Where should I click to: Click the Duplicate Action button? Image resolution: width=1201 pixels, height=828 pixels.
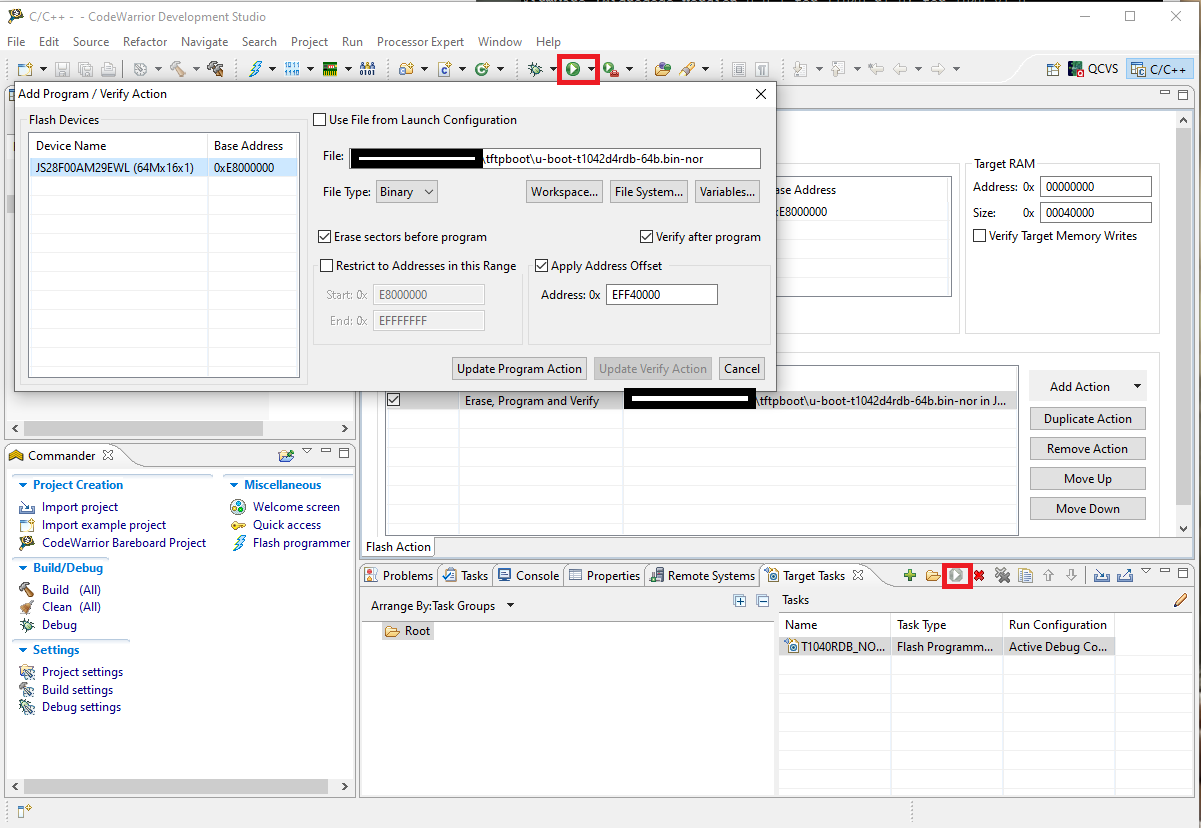click(1087, 419)
